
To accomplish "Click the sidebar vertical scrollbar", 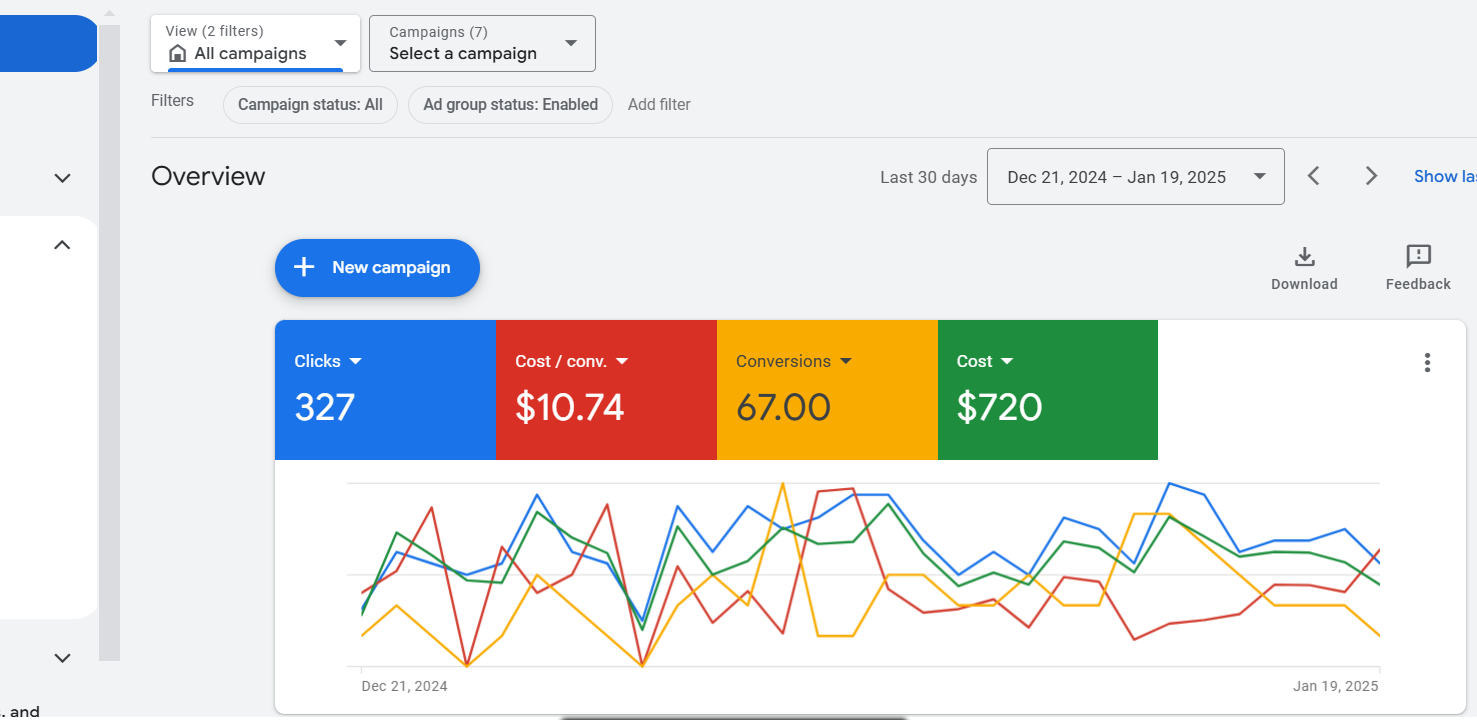I will tap(109, 340).
